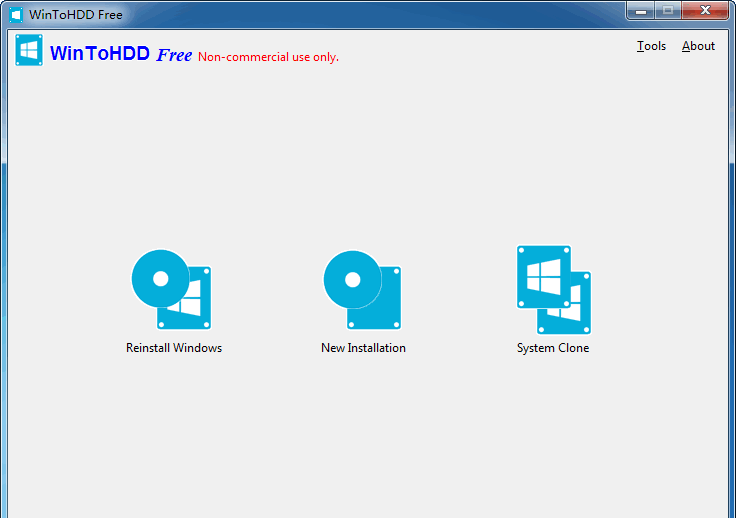Click the WinToHDD logo icon in header
Viewport: 736px width, 518px height.
click(29, 50)
